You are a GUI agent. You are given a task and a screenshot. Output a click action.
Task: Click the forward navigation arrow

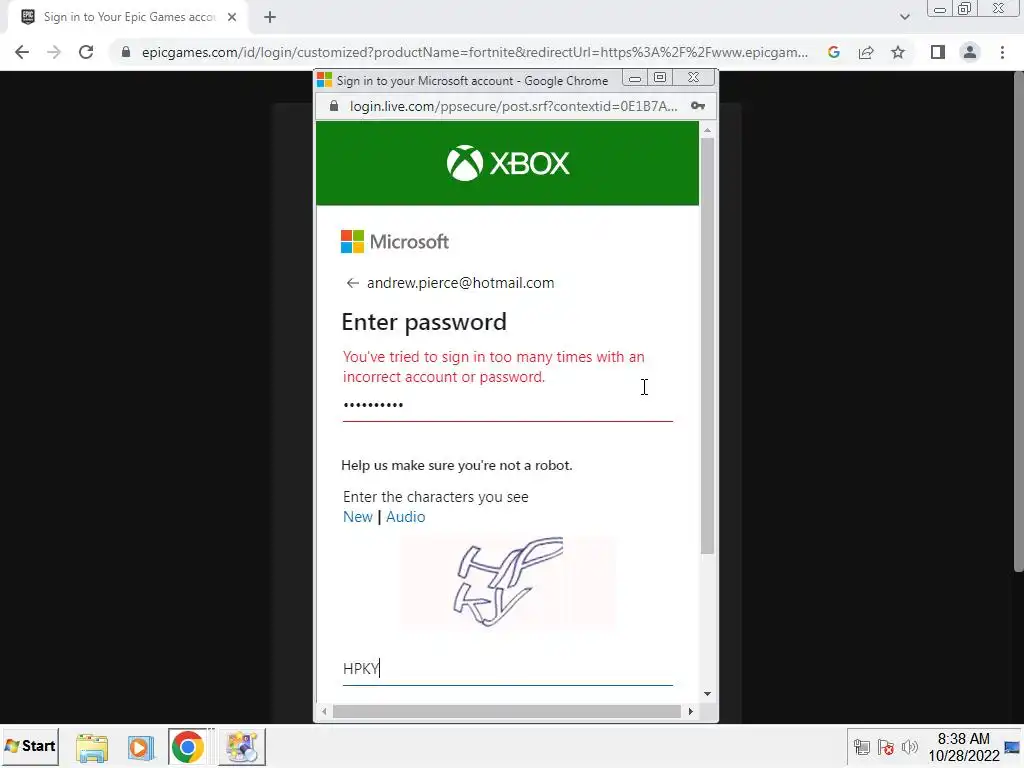[54, 52]
